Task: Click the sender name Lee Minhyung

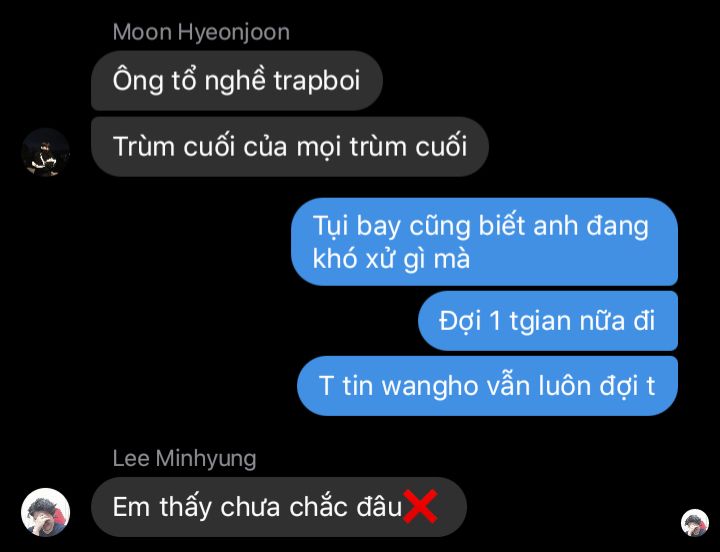Action: 184,459
